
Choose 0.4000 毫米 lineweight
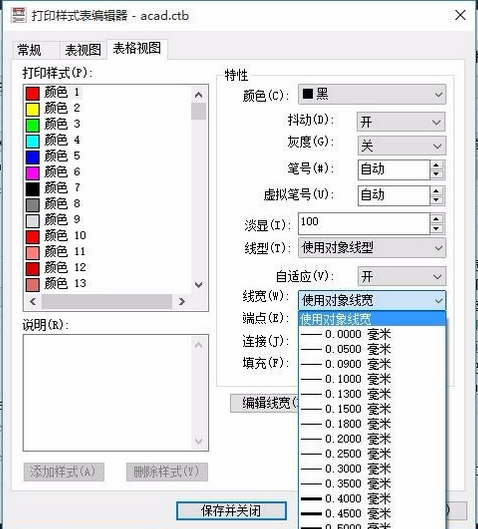click(x=372, y=499)
